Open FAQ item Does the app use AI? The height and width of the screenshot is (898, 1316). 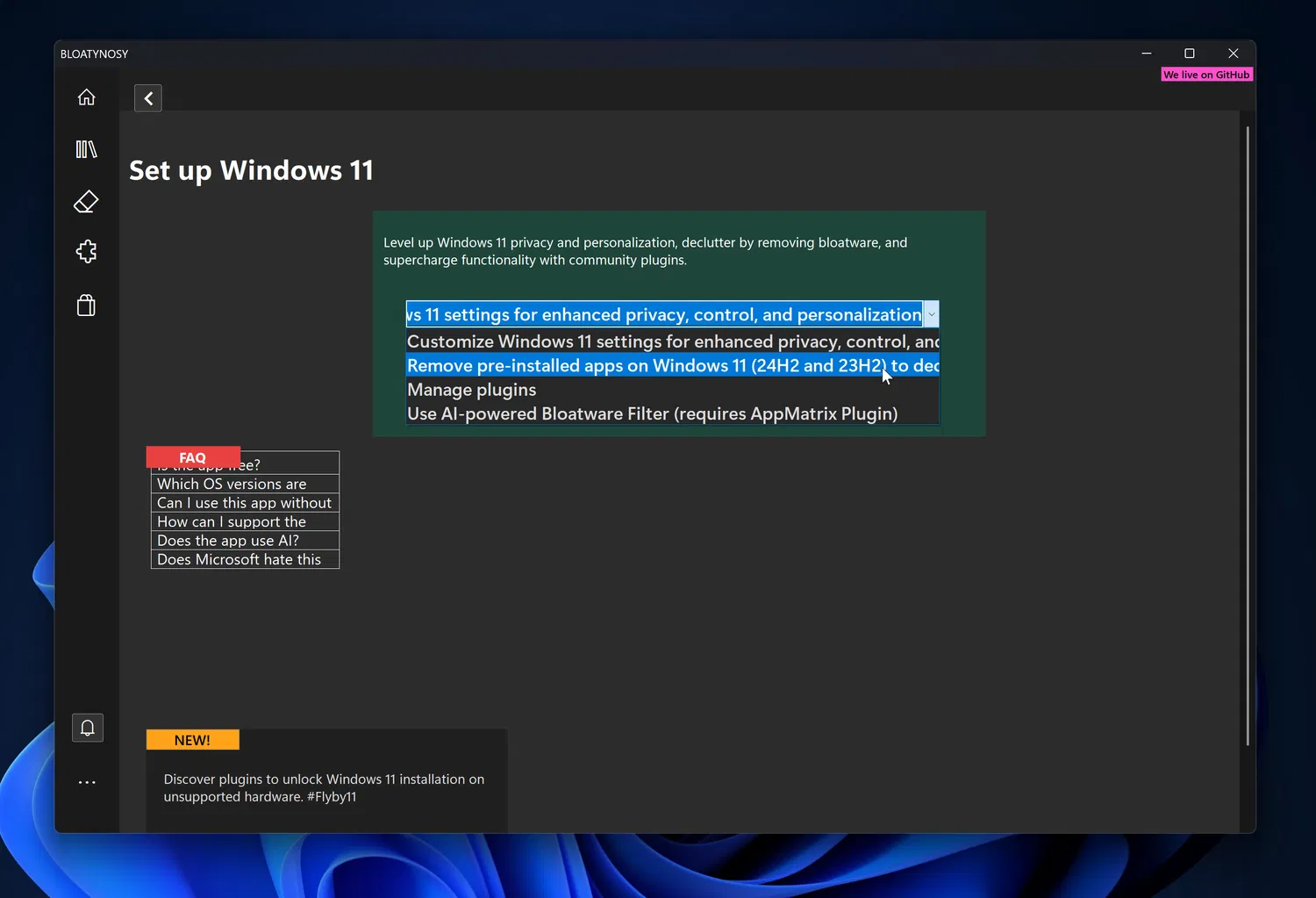(245, 541)
